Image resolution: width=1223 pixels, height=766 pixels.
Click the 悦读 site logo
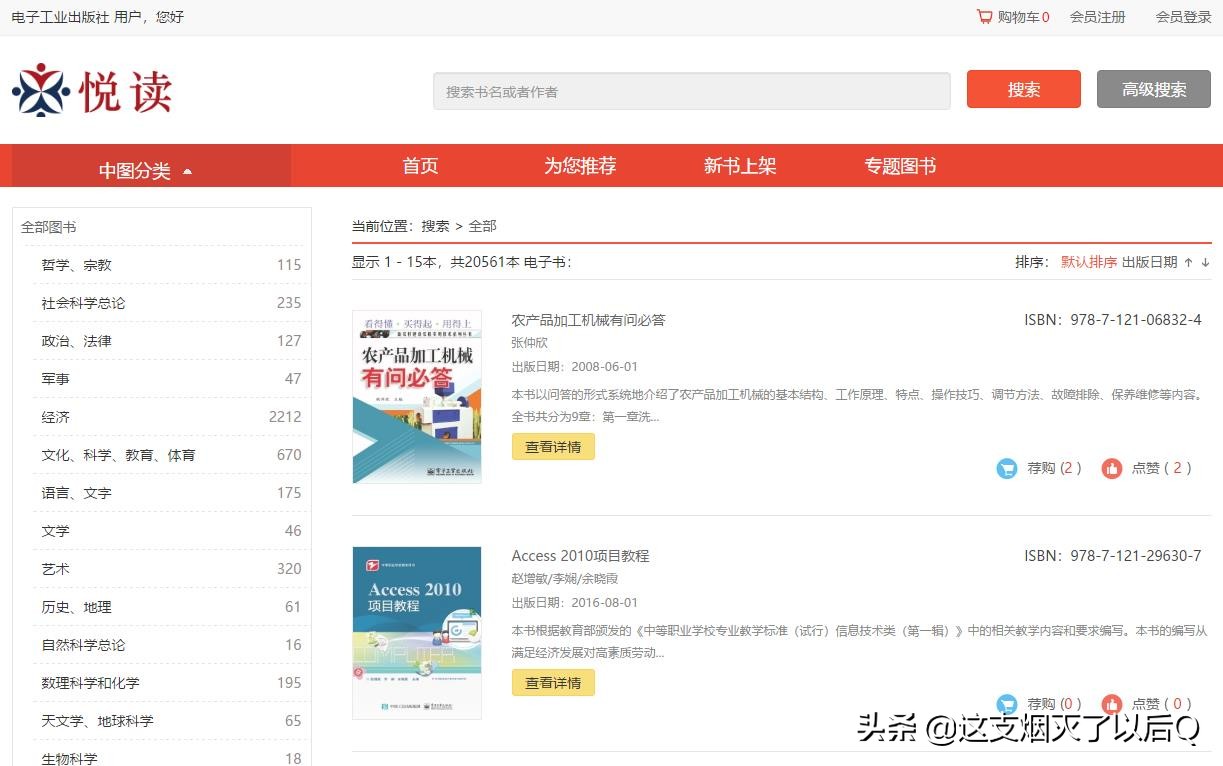tap(91, 90)
